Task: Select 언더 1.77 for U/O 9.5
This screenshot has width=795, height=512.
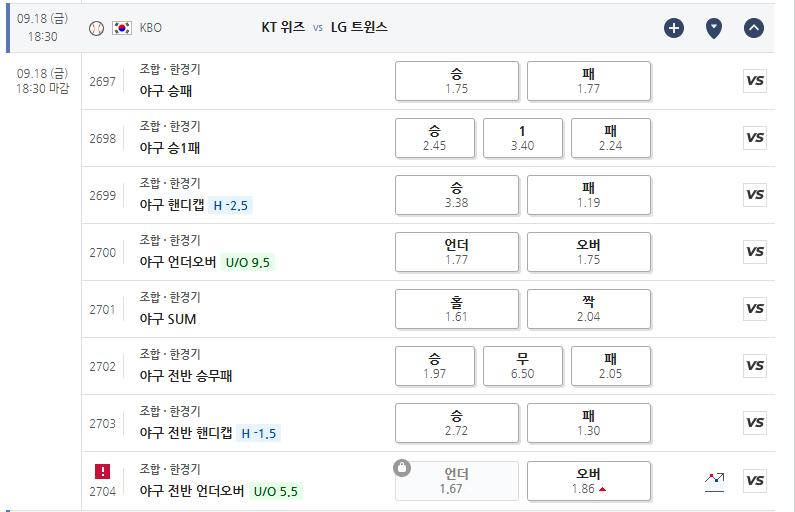Action: [x=457, y=252]
